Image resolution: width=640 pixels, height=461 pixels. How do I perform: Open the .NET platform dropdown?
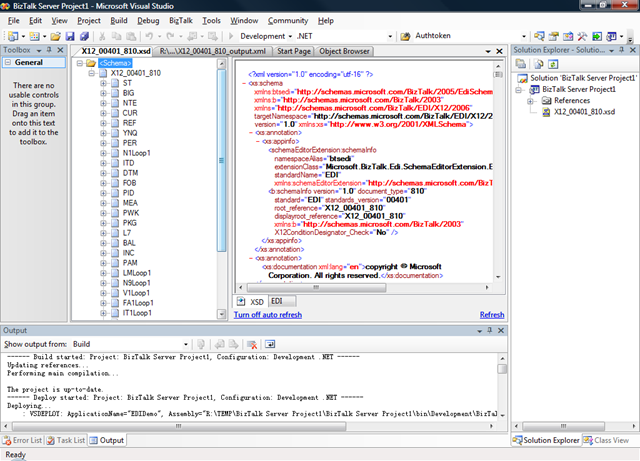[x=390, y=36]
